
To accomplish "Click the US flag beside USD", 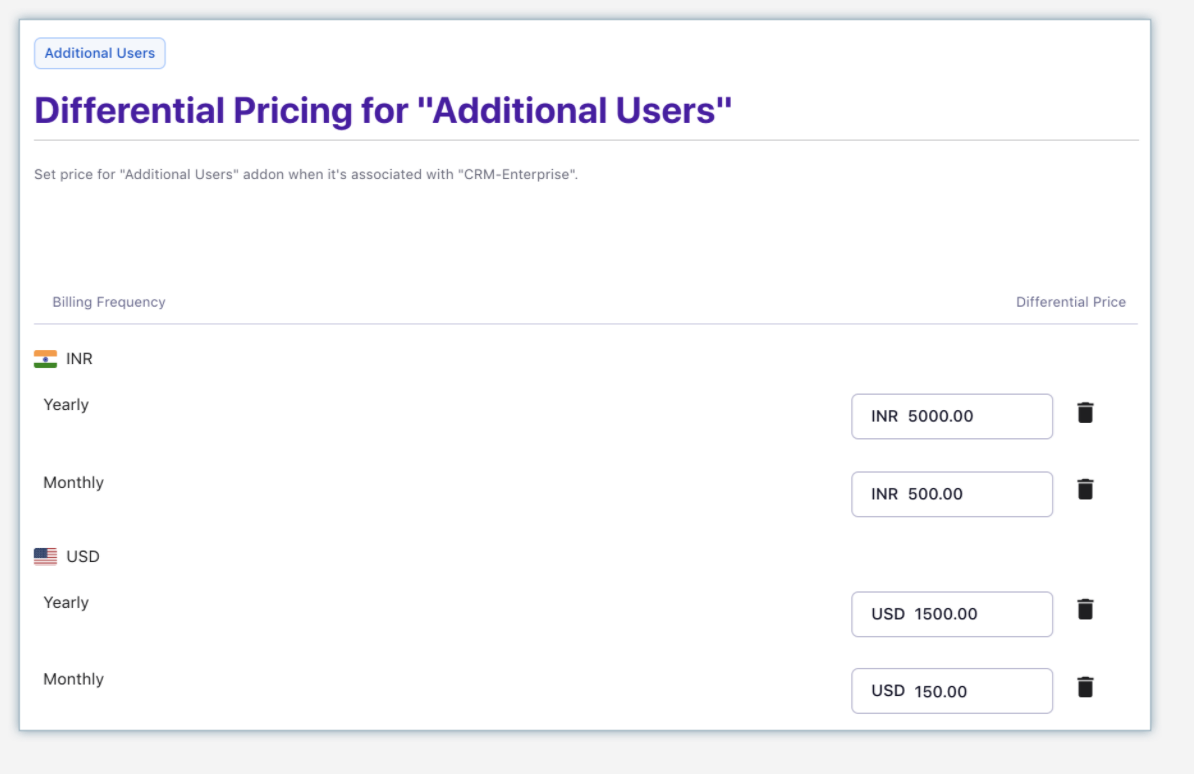I will pos(45,556).
